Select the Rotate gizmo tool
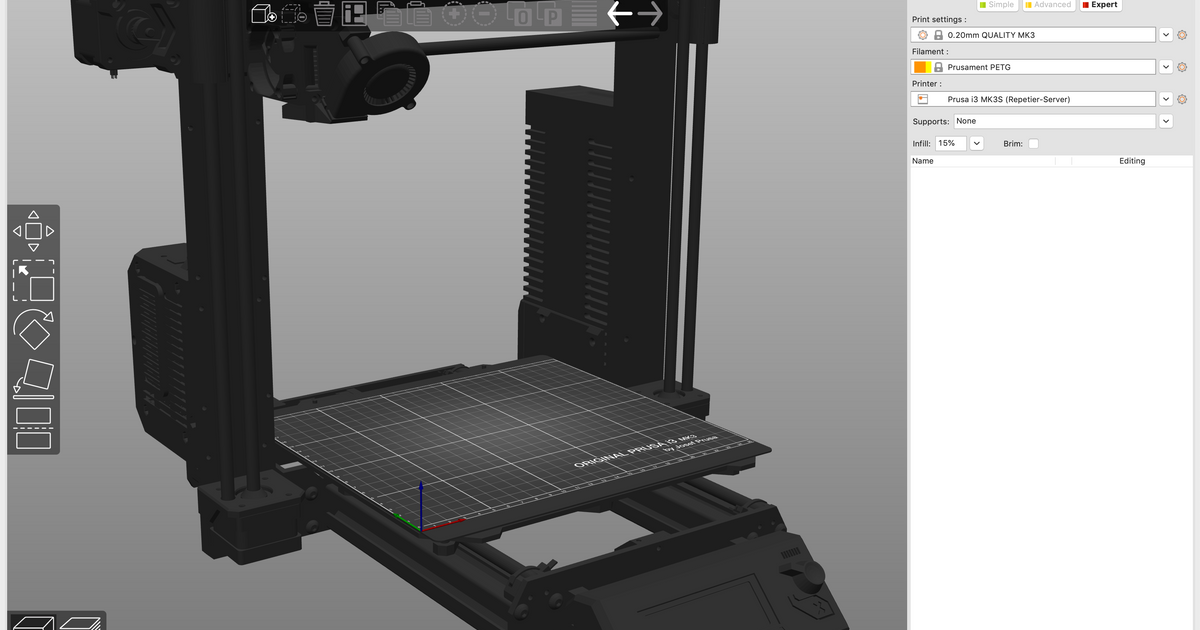 [33, 329]
